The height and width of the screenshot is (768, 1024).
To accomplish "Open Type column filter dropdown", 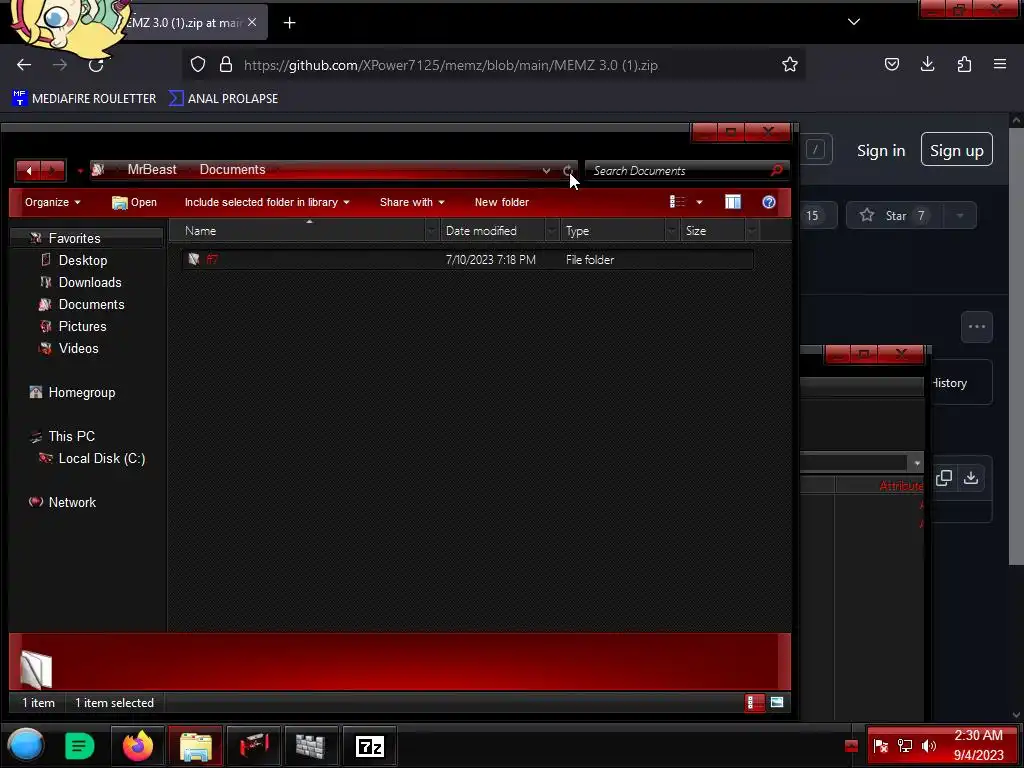I will (672, 231).
